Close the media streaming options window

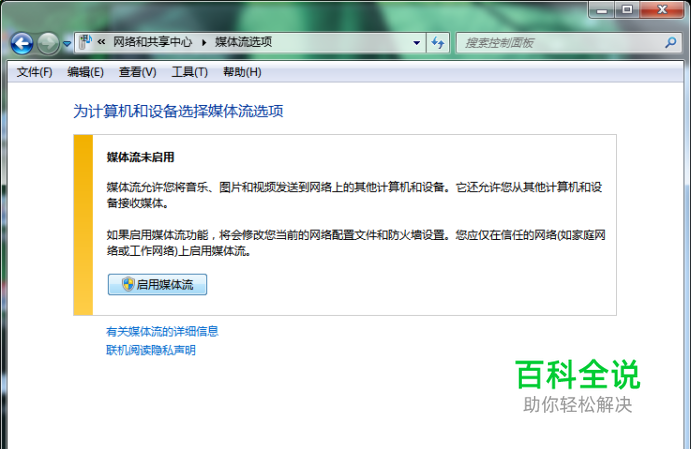point(662,10)
